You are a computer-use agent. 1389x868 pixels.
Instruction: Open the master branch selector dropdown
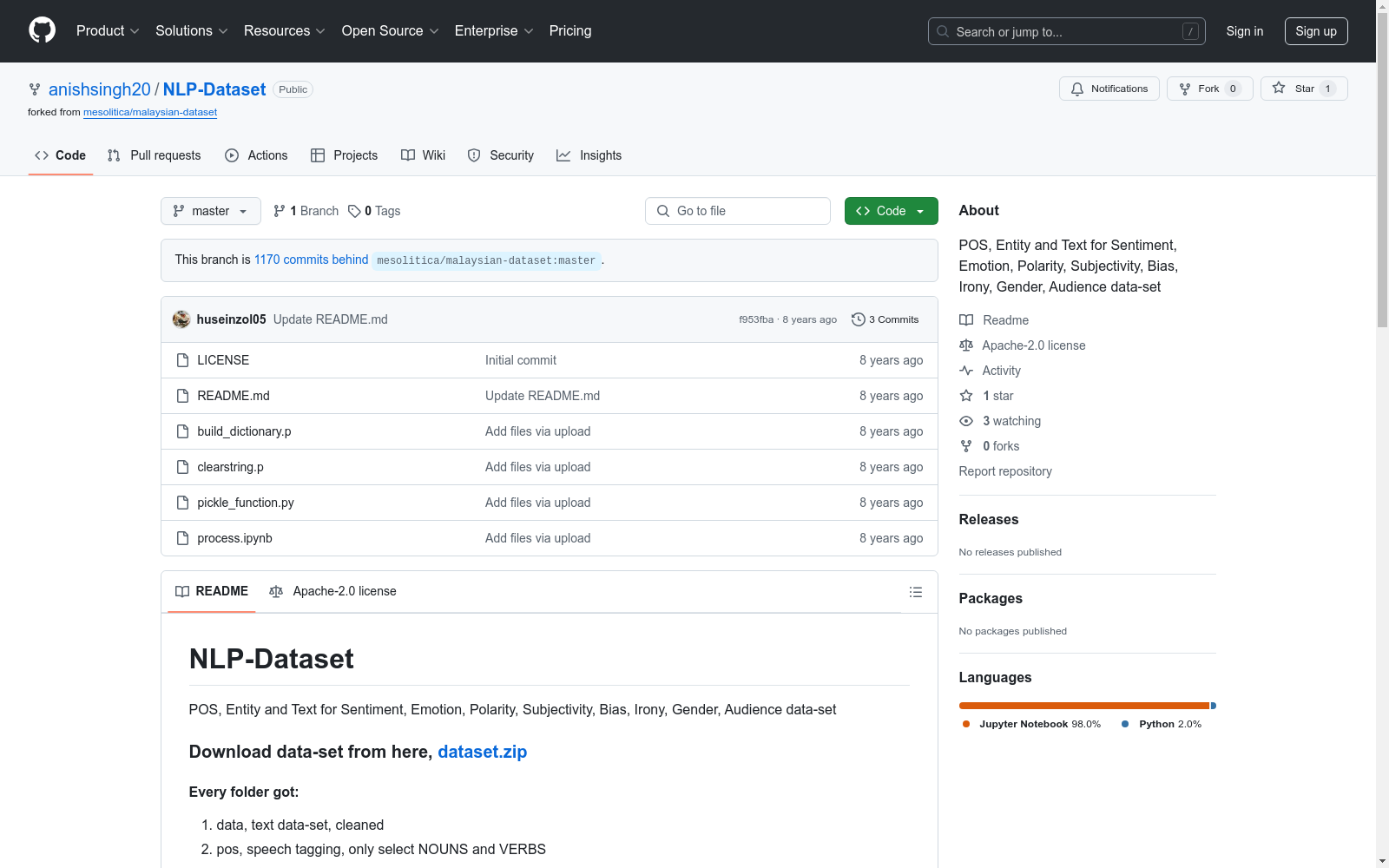[x=211, y=211]
